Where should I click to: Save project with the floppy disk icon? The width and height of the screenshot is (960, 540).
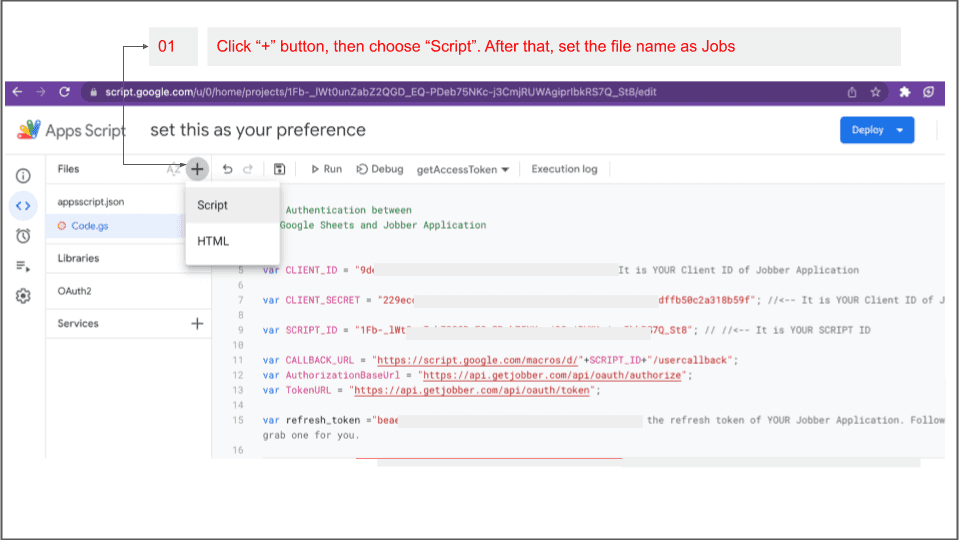[x=279, y=170]
